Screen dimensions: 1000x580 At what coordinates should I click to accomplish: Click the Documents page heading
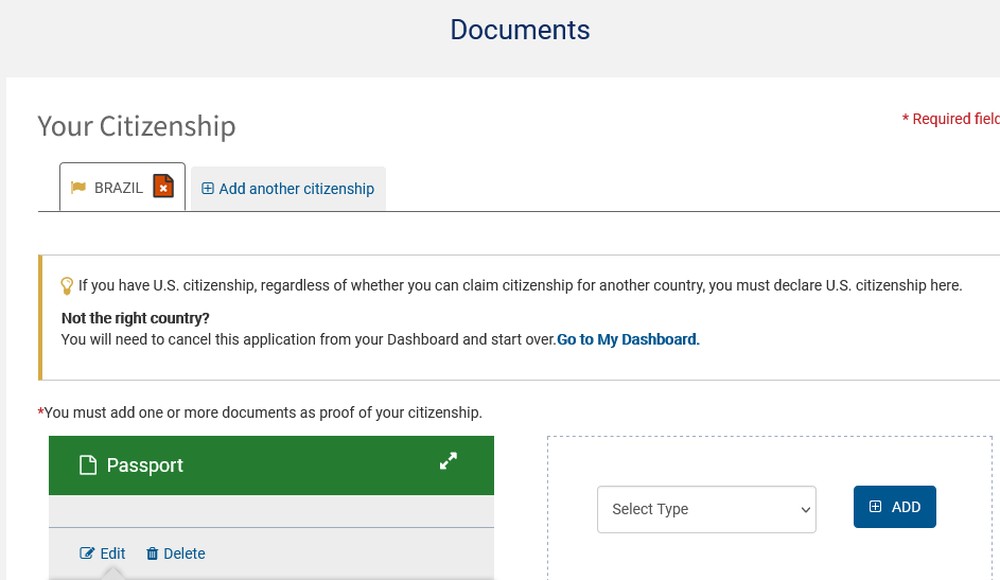[x=520, y=30]
